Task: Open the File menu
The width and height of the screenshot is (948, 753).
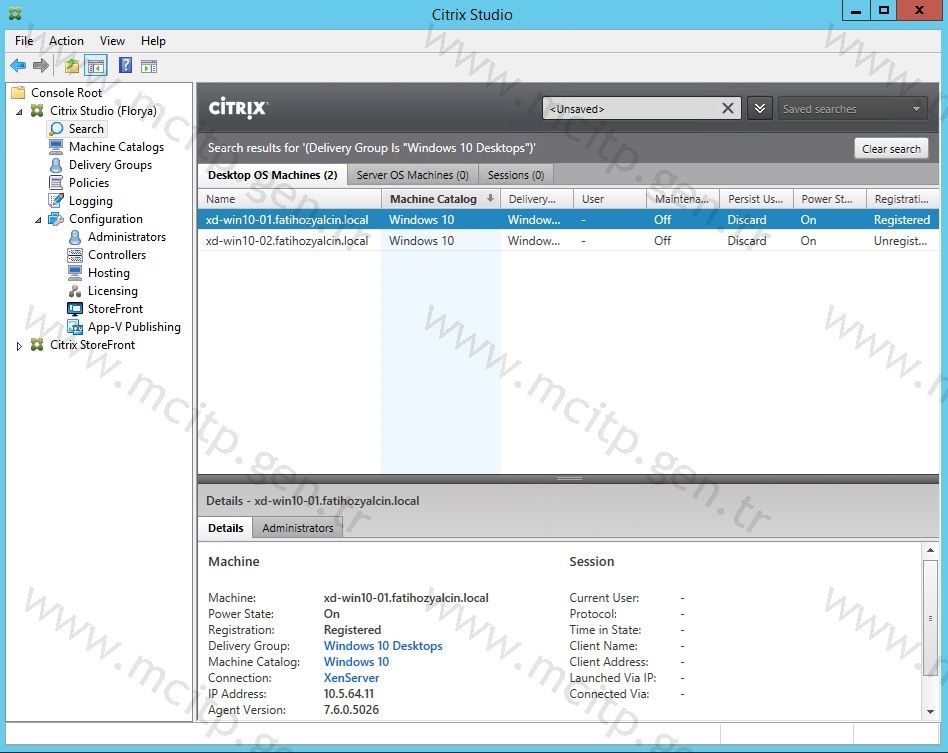Action: (24, 41)
